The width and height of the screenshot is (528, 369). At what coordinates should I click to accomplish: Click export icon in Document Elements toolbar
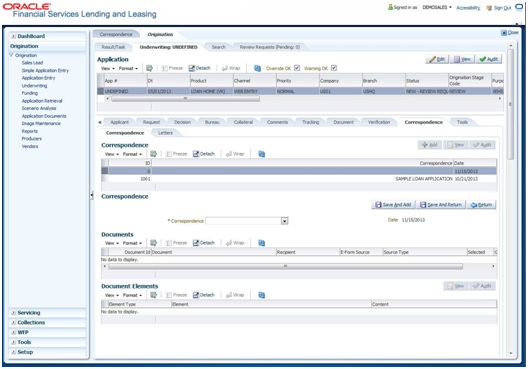click(154, 295)
